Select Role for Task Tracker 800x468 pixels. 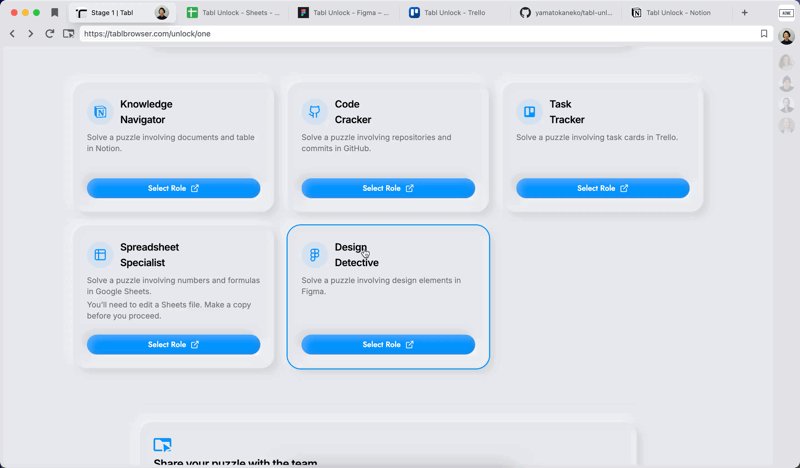point(603,188)
